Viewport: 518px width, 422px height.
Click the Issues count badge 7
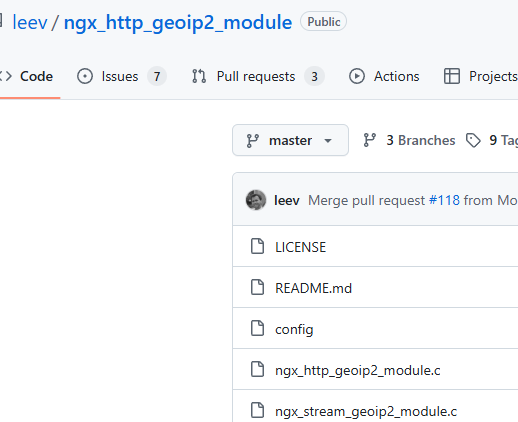point(157,76)
